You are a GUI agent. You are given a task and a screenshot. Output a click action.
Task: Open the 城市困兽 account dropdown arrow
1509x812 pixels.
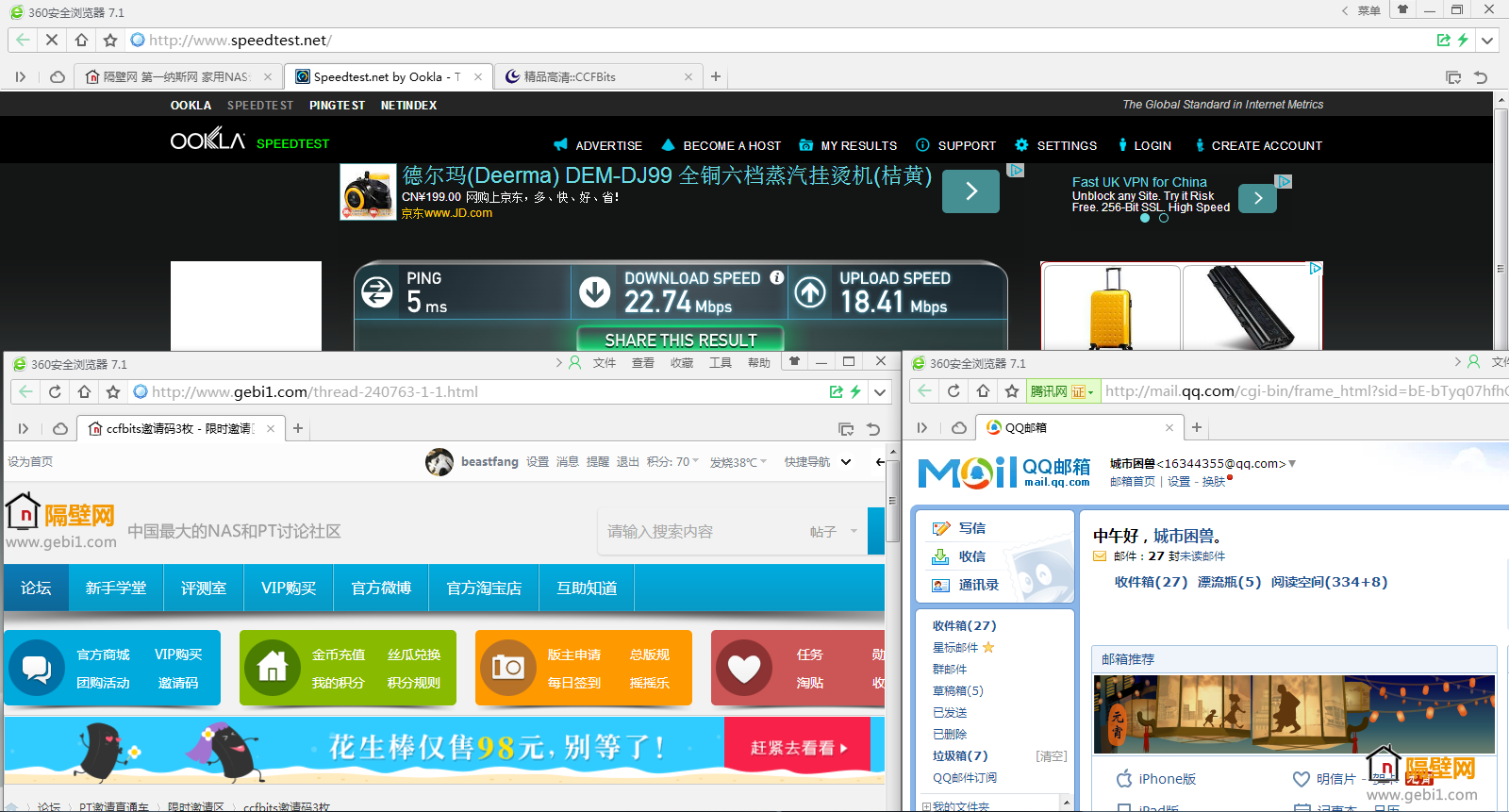(1292, 463)
